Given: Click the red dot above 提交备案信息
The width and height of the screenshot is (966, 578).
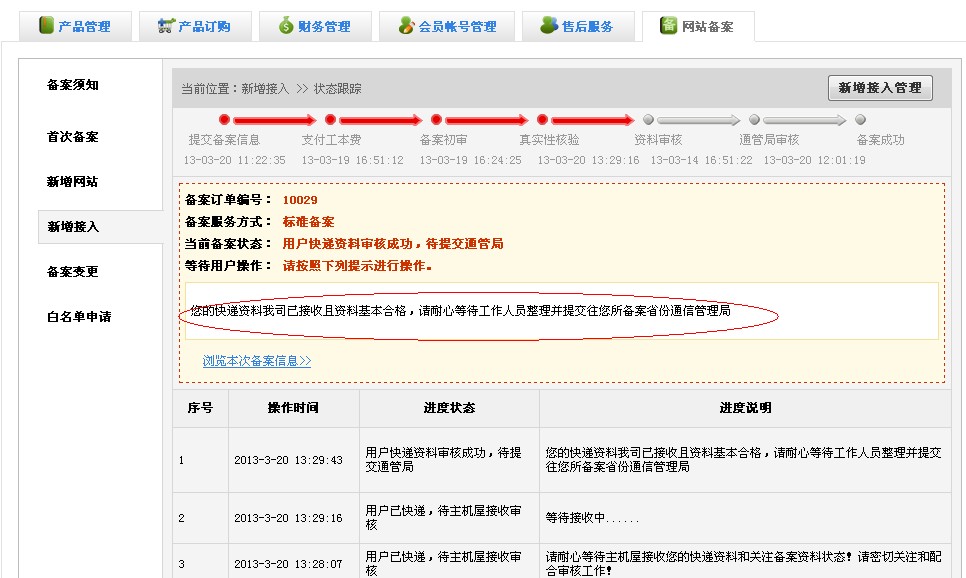Looking at the screenshot, I should click(x=224, y=120).
